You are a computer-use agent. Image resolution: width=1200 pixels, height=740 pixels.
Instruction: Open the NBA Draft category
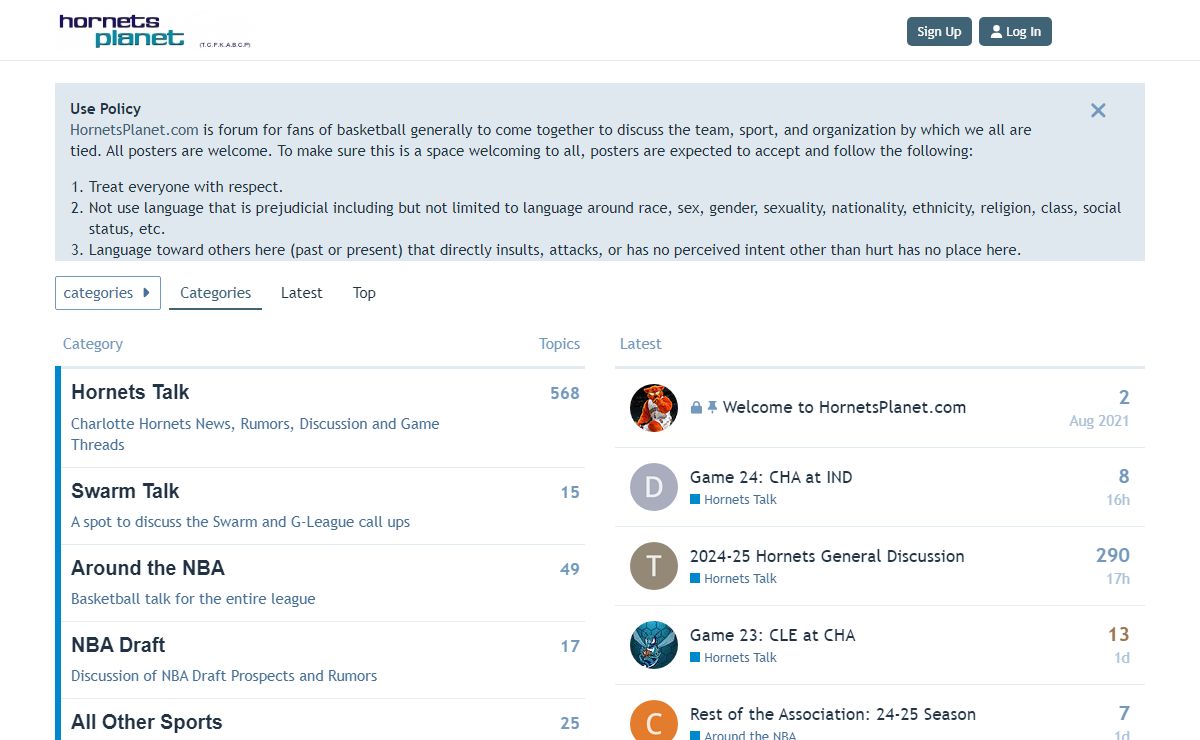[118, 645]
